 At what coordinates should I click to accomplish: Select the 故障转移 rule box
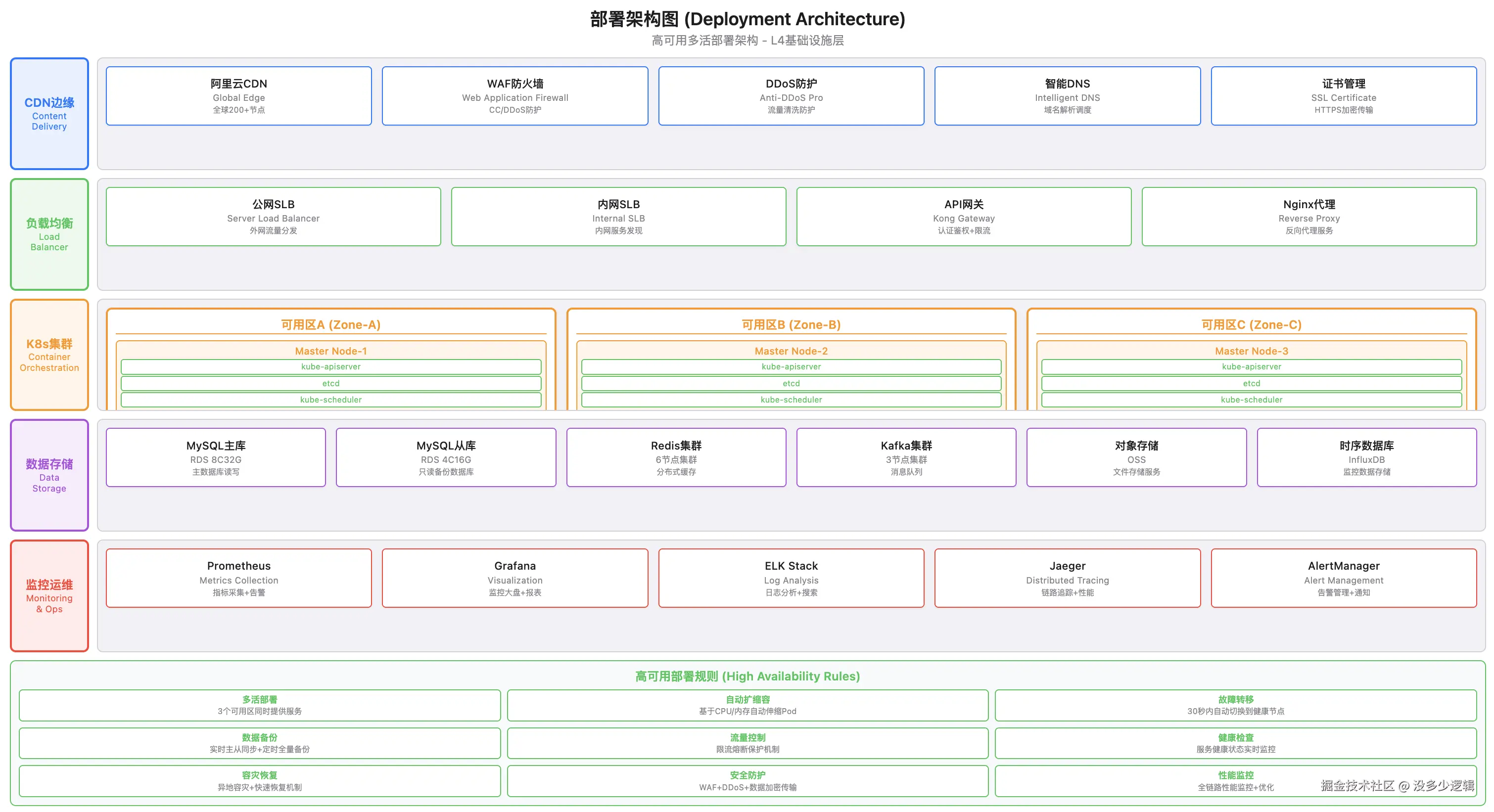[x=1235, y=705]
